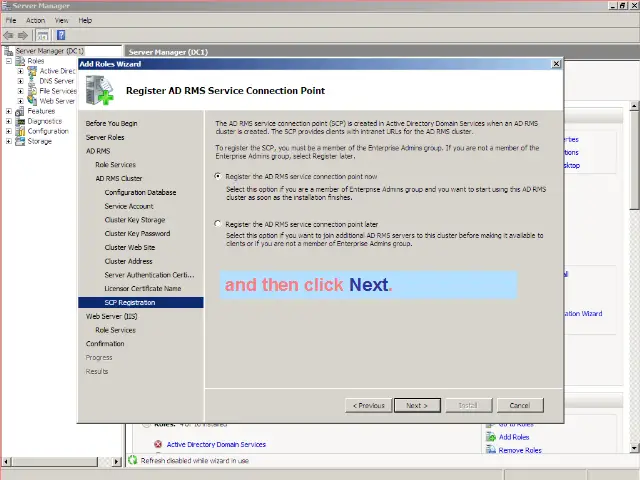The height and width of the screenshot is (480, 640).
Task: Select the SCP Registration wizard step
Action: point(141,302)
